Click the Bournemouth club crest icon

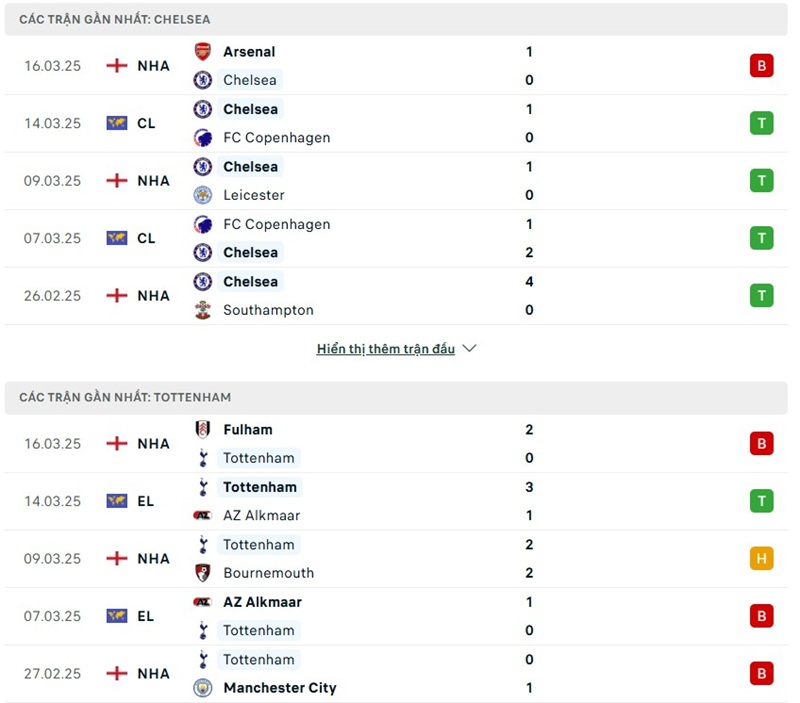203,573
